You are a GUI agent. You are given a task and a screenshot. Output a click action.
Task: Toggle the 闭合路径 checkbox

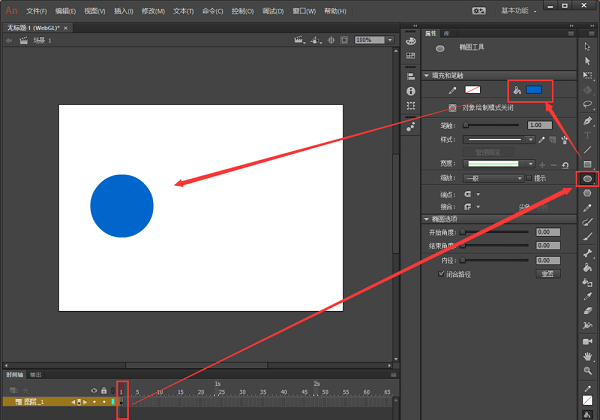[x=443, y=272]
